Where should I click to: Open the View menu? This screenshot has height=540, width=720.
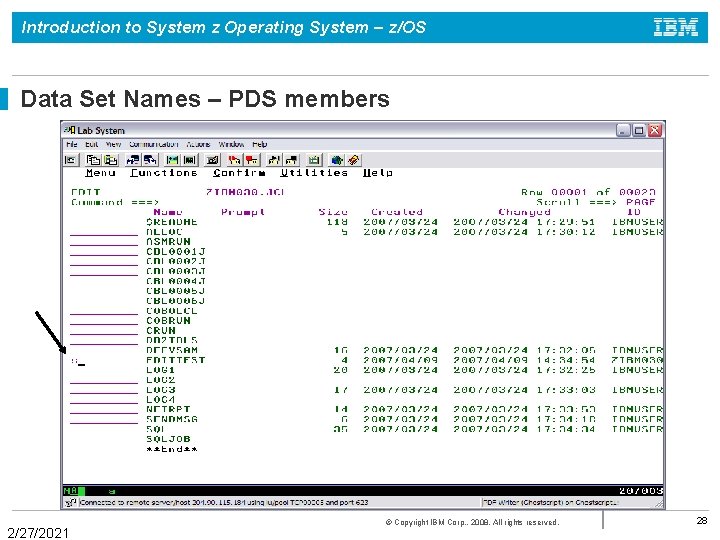[x=113, y=144]
